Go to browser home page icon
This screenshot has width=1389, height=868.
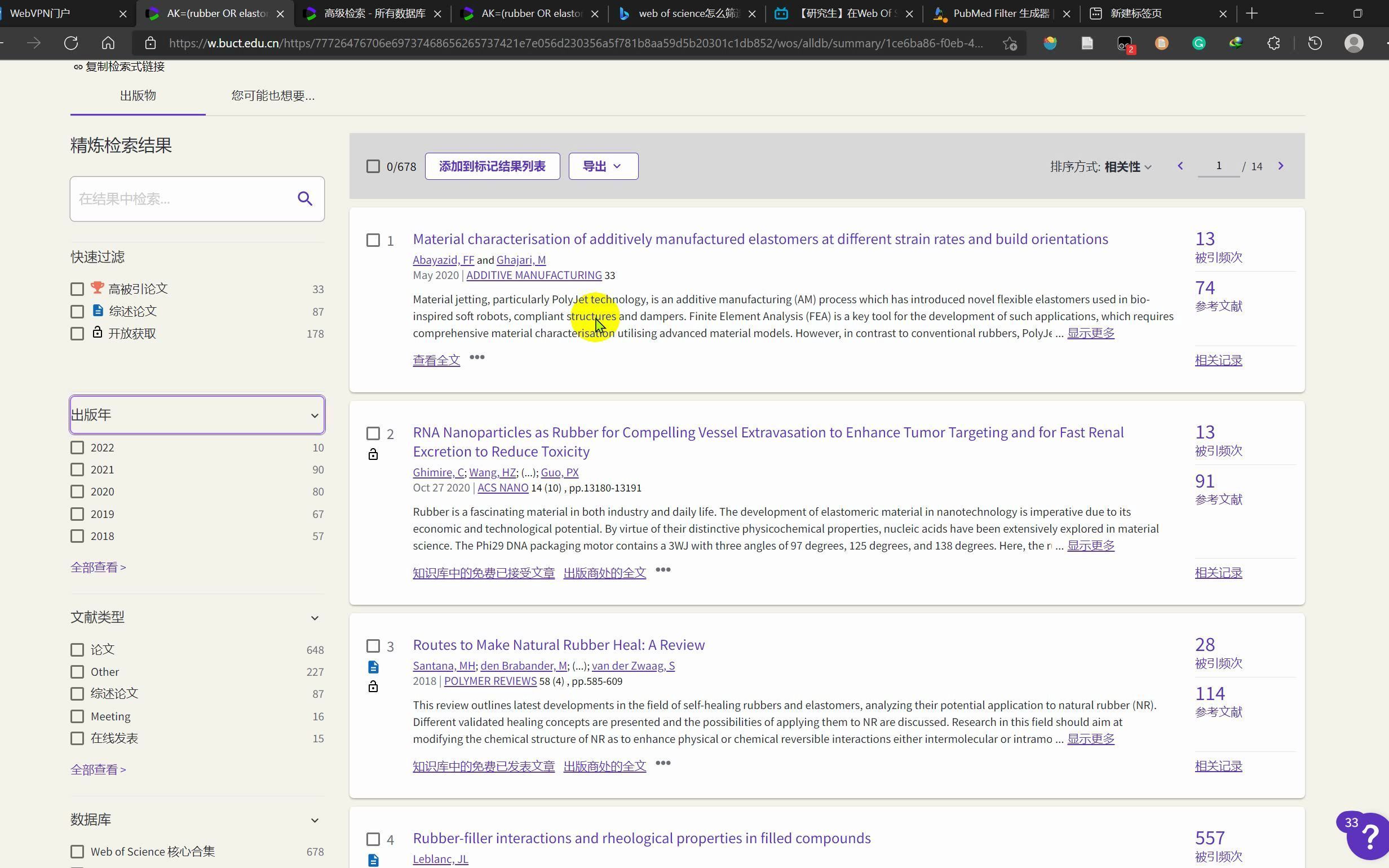pos(108,43)
